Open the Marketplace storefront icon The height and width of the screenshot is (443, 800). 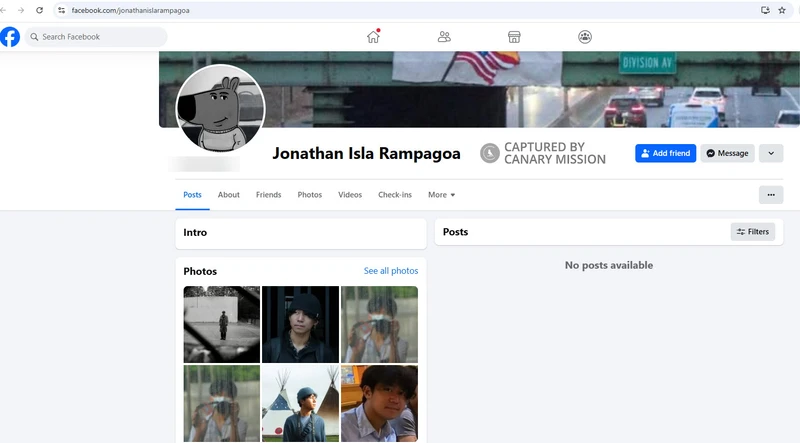[514, 37]
